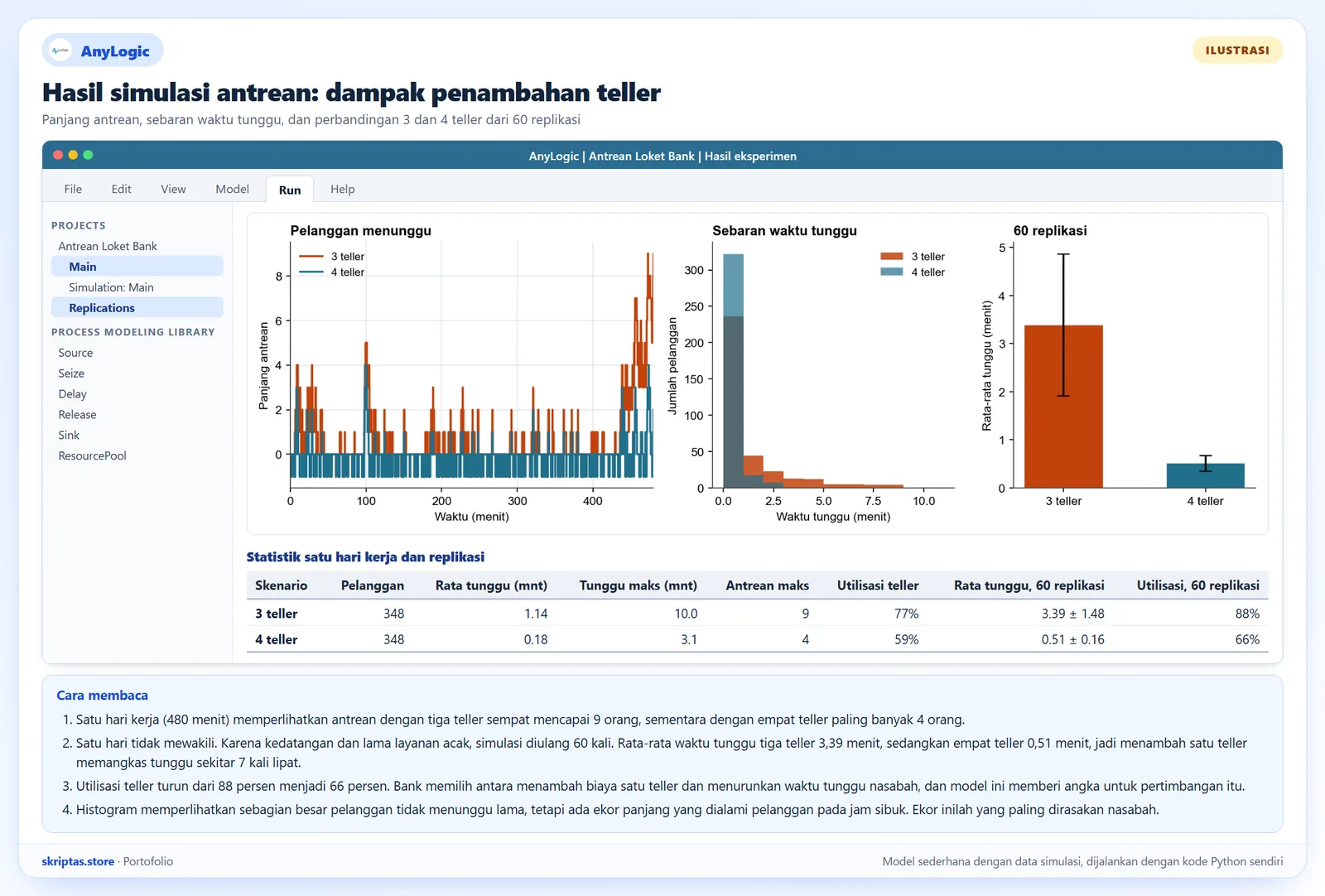Click the window title bar text

point(662,156)
